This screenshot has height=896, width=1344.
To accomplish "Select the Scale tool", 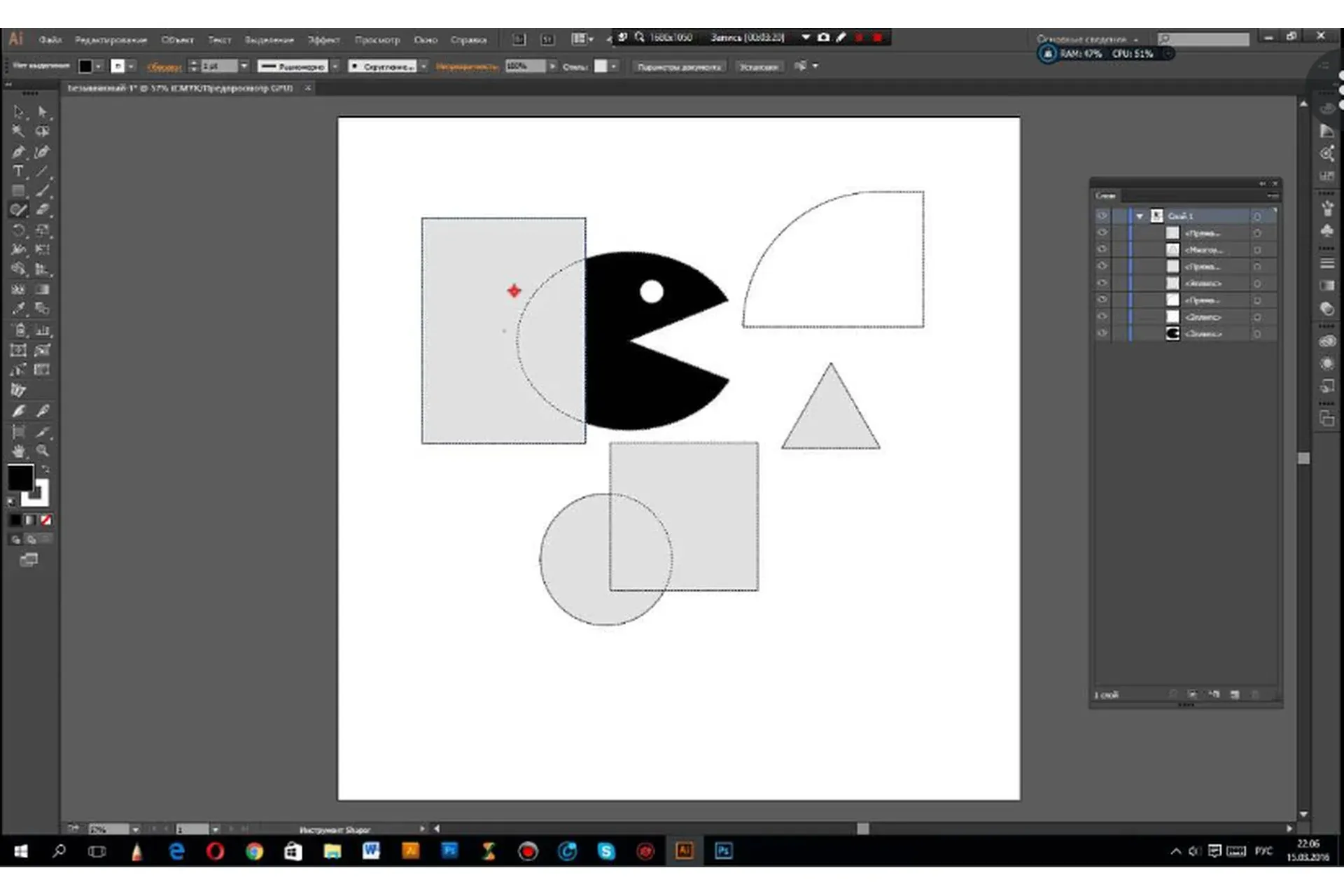I will [x=43, y=230].
